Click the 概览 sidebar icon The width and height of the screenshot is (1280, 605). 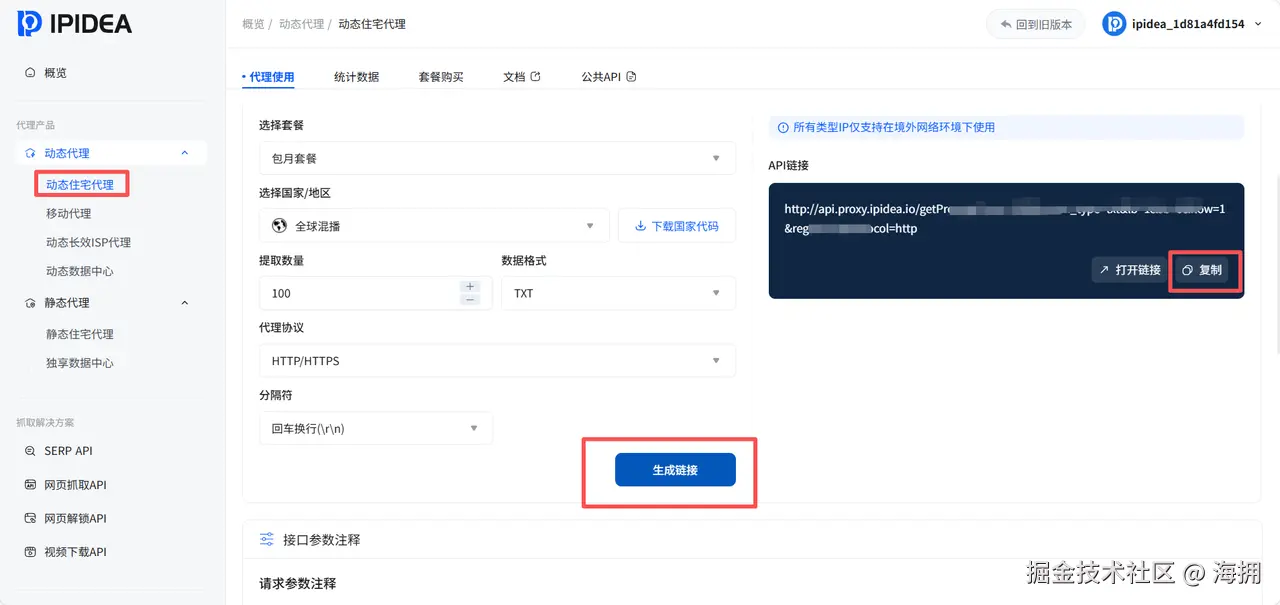tap(30, 73)
